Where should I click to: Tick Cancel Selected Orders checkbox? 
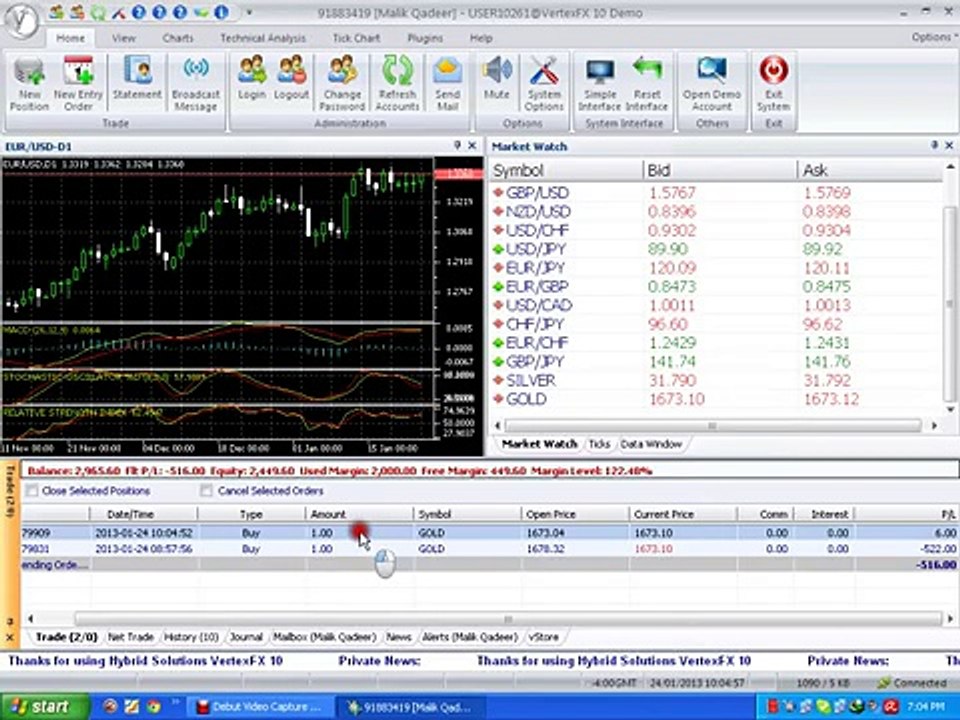point(207,490)
